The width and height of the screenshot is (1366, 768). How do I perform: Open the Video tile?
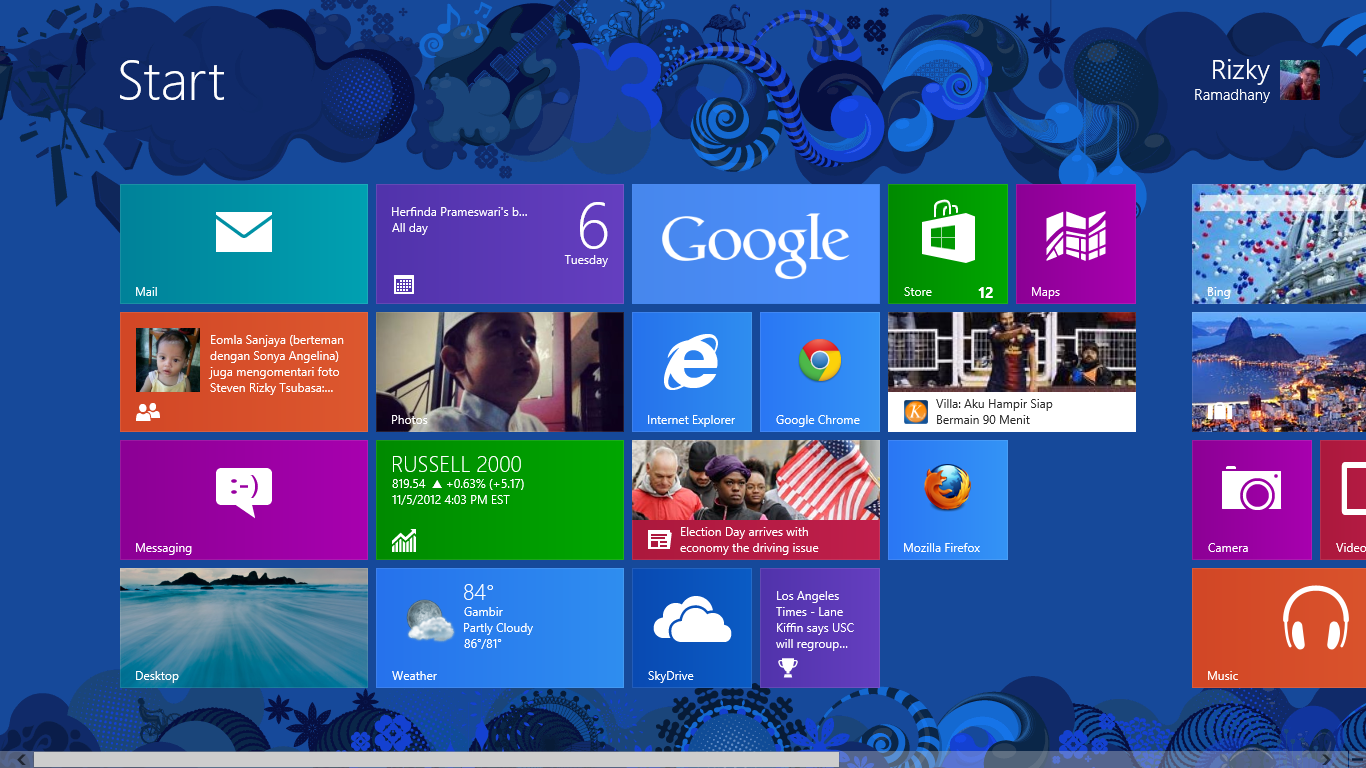pyautogui.click(x=1343, y=500)
